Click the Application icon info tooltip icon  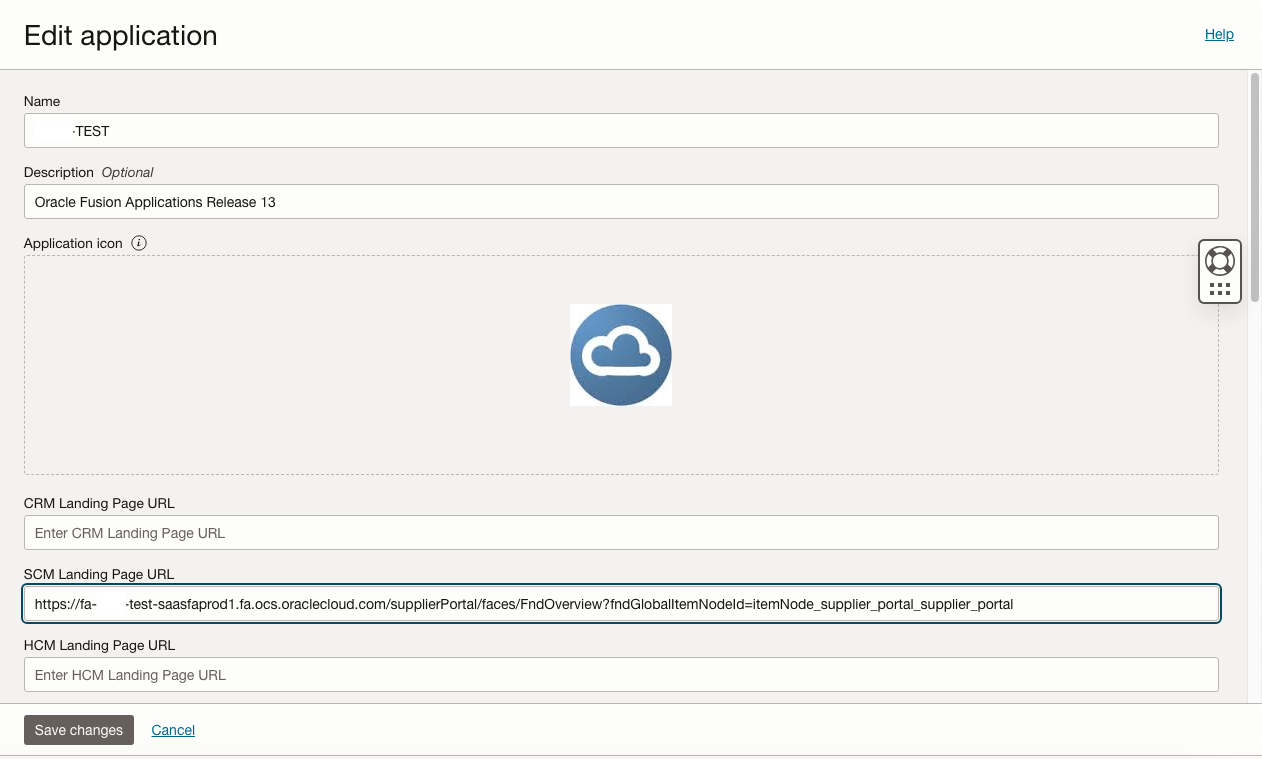(139, 243)
